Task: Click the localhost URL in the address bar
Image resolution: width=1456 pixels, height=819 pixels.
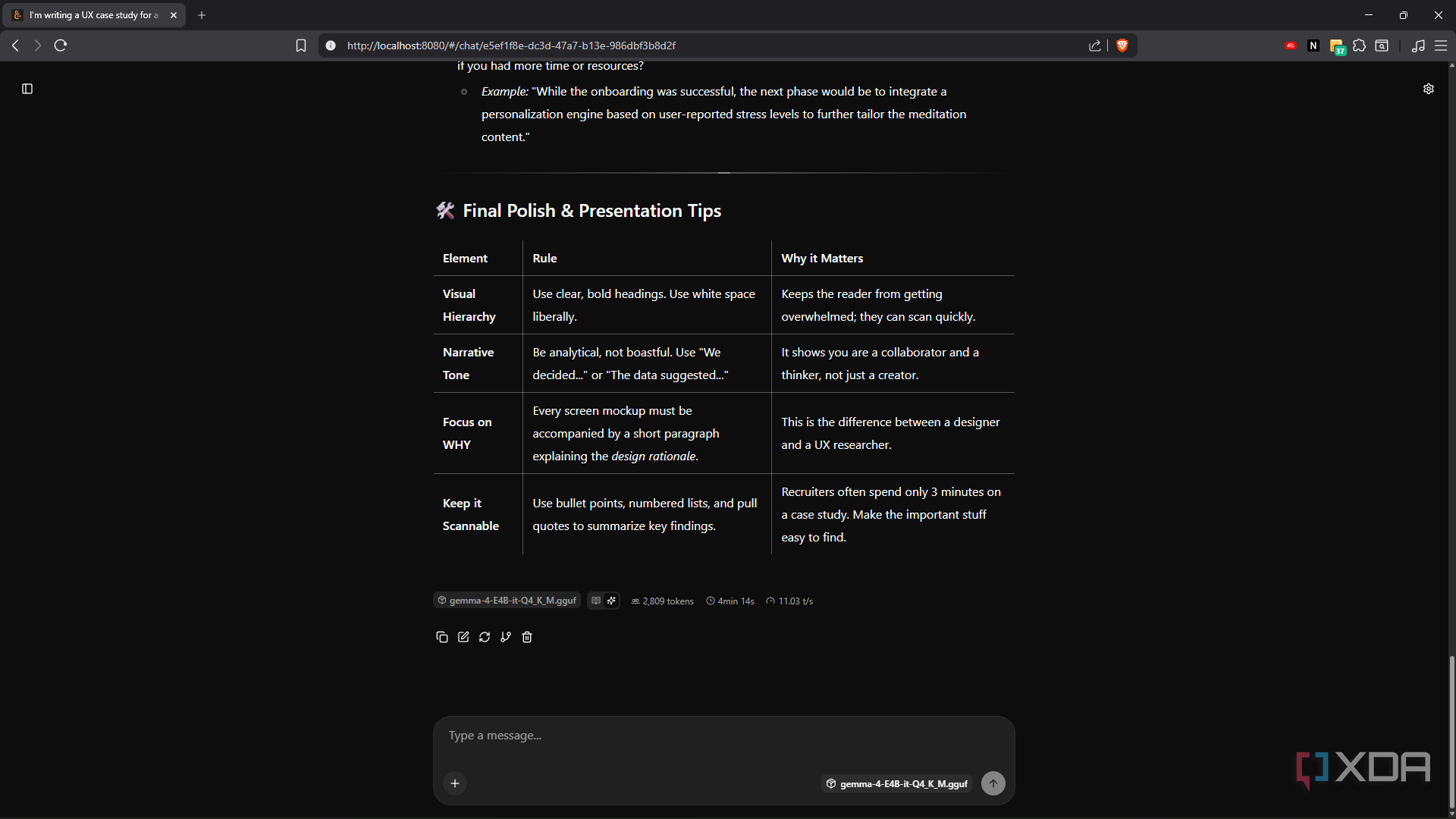Action: tap(511, 45)
